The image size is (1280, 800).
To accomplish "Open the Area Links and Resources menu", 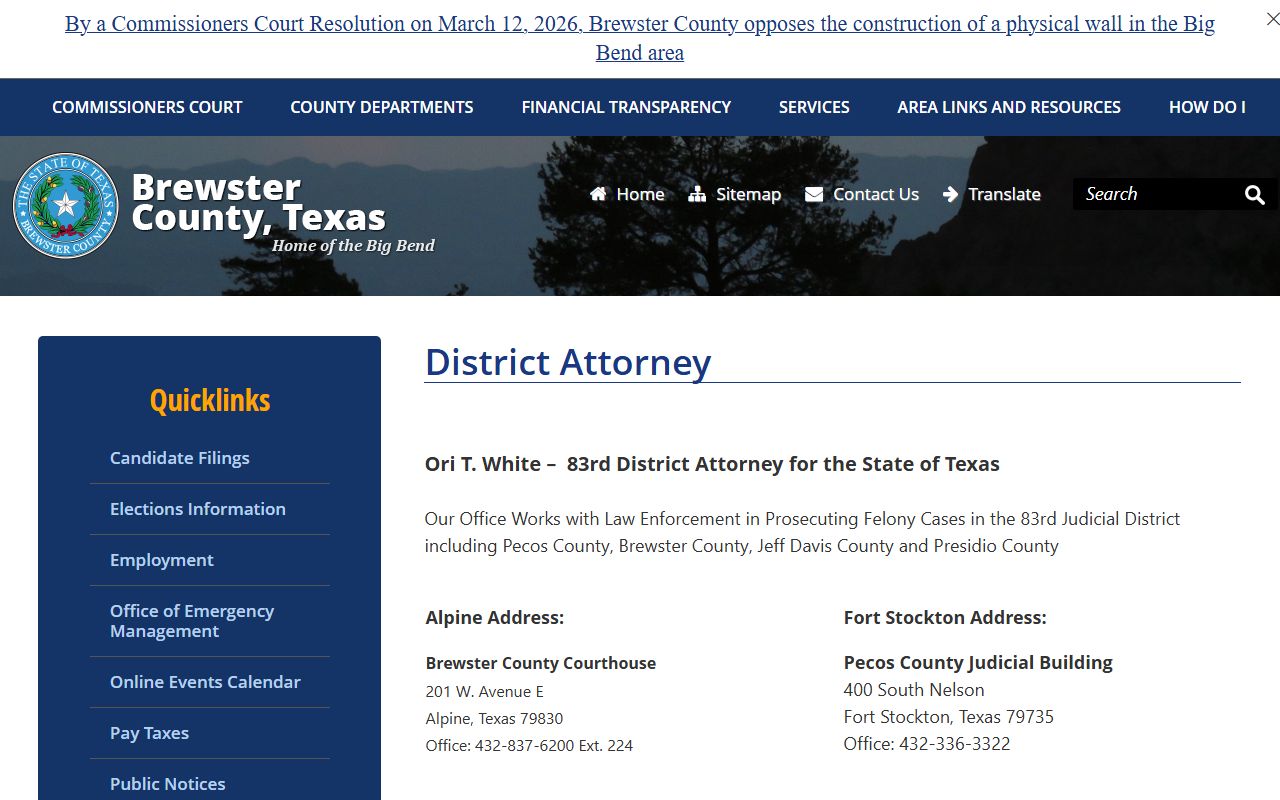I will click(1009, 107).
